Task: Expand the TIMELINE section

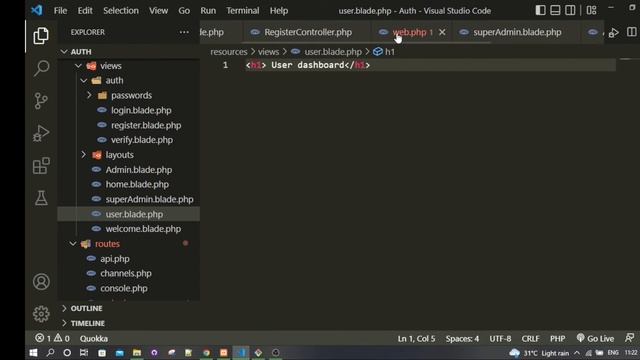Action: (x=88, y=323)
